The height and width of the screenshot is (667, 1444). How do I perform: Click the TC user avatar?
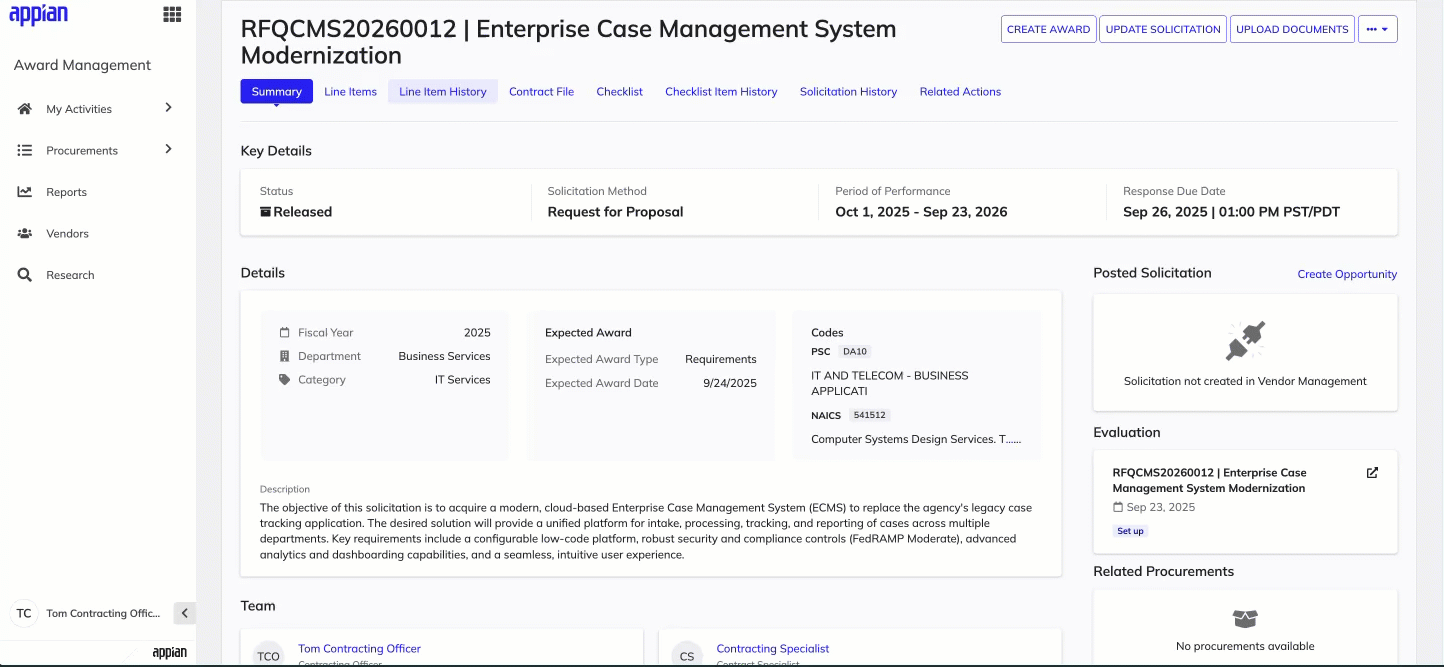(24, 613)
